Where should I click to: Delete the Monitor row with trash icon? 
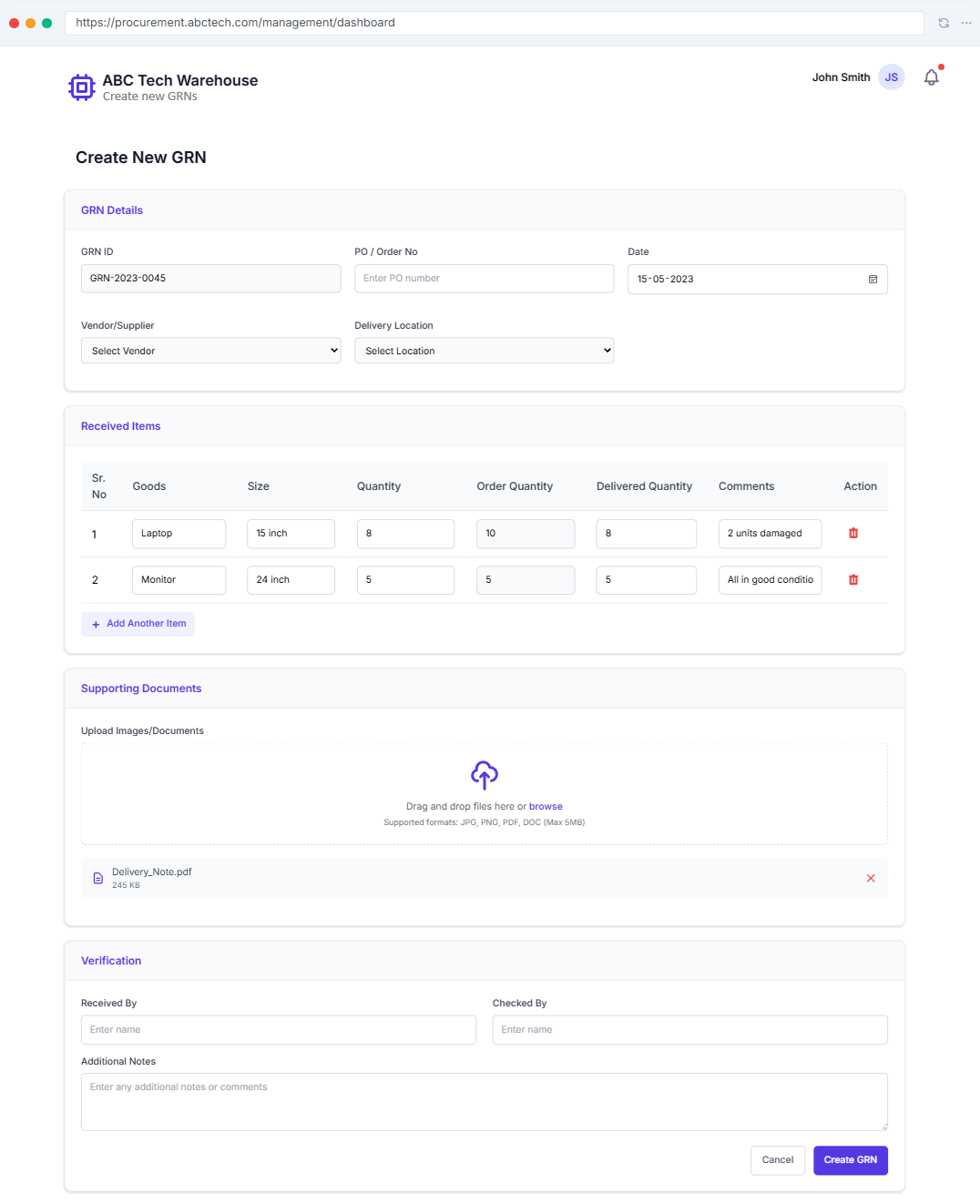coord(853,580)
